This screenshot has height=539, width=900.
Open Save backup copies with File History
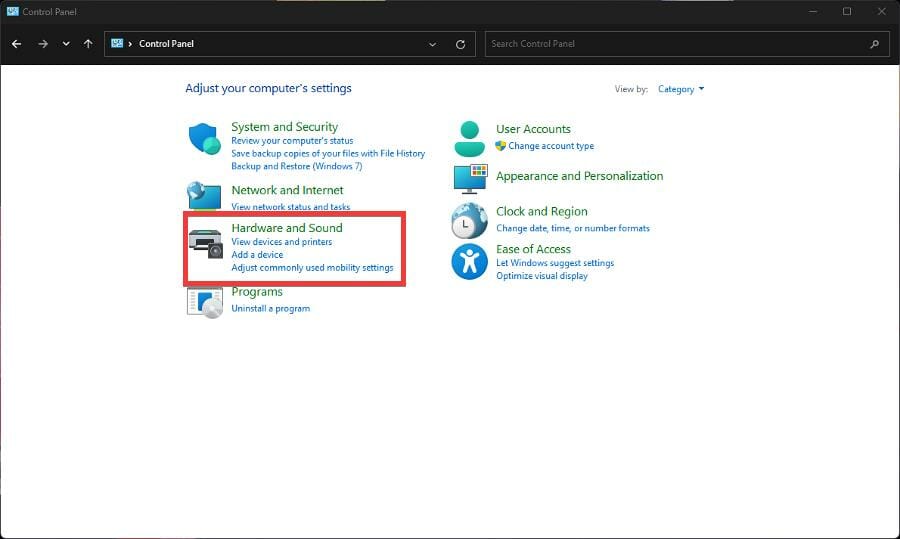click(328, 153)
